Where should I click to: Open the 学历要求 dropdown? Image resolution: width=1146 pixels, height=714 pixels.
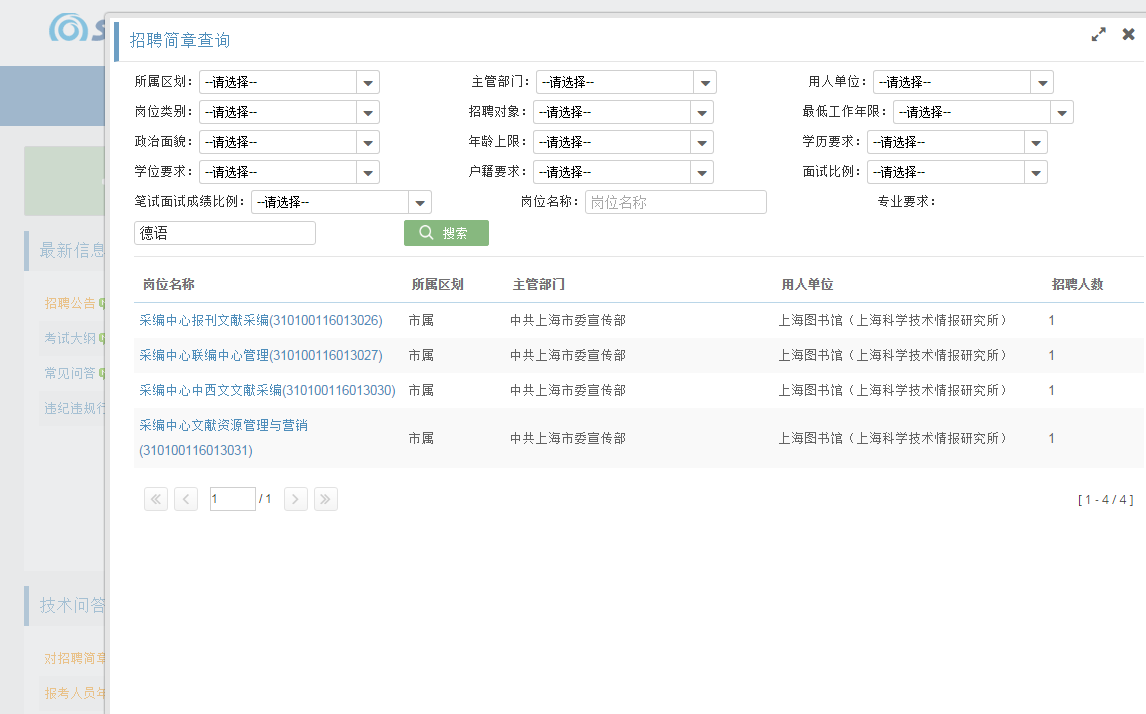[957, 142]
